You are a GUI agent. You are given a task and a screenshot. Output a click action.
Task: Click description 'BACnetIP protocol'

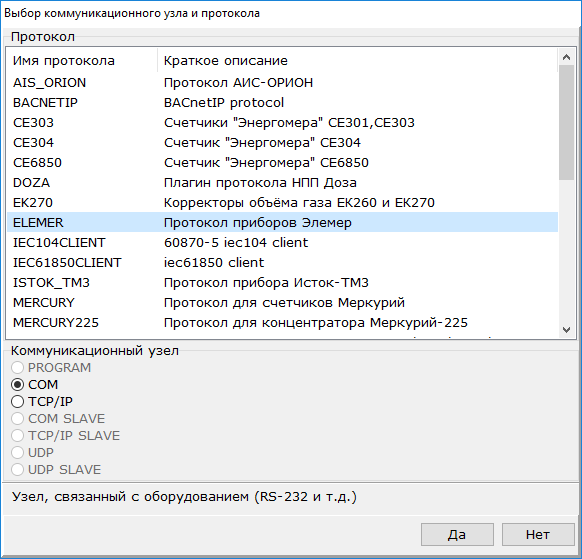(x=224, y=103)
